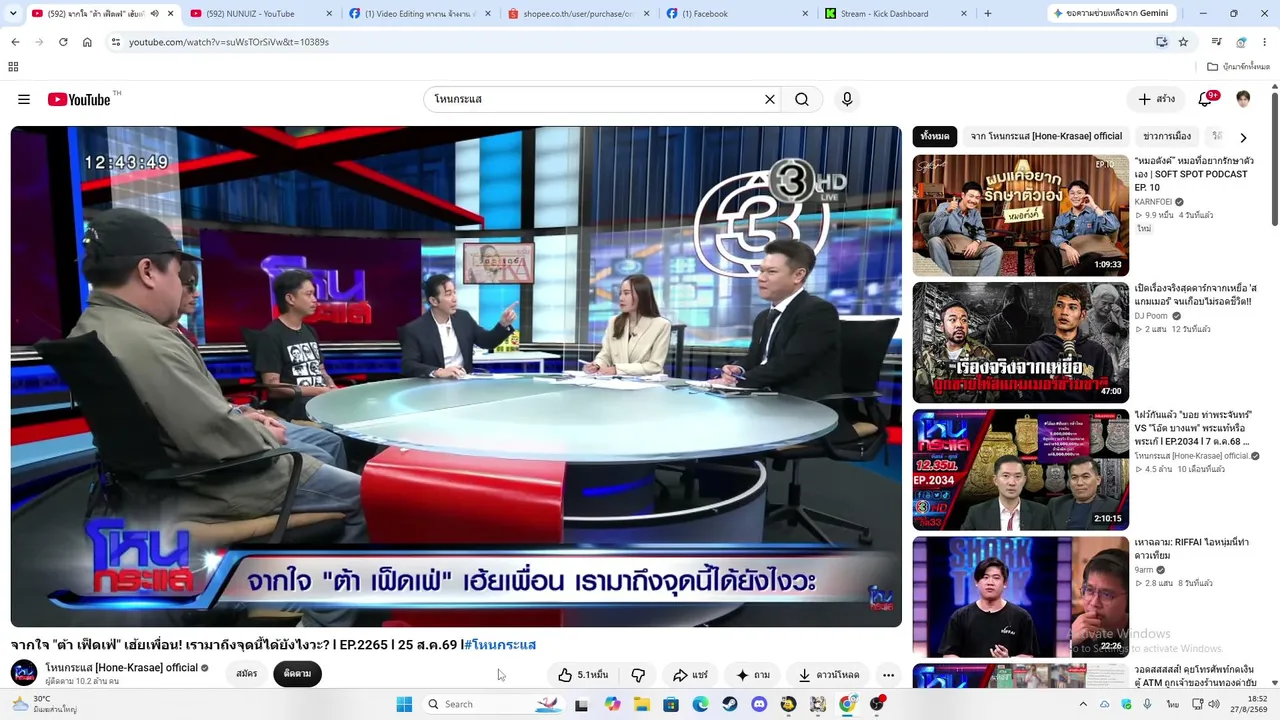Viewport: 1280px width, 720px height.
Task: Bookmark this page with star icon
Action: click(1183, 42)
